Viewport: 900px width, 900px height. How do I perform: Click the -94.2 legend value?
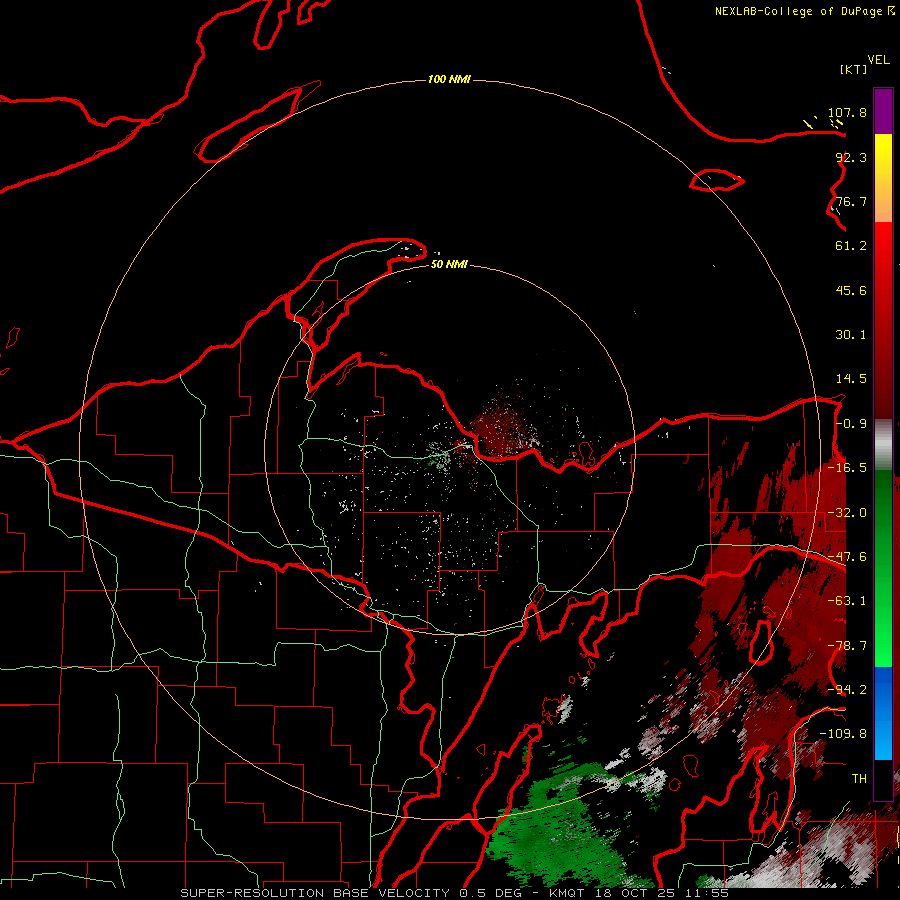click(x=847, y=690)
